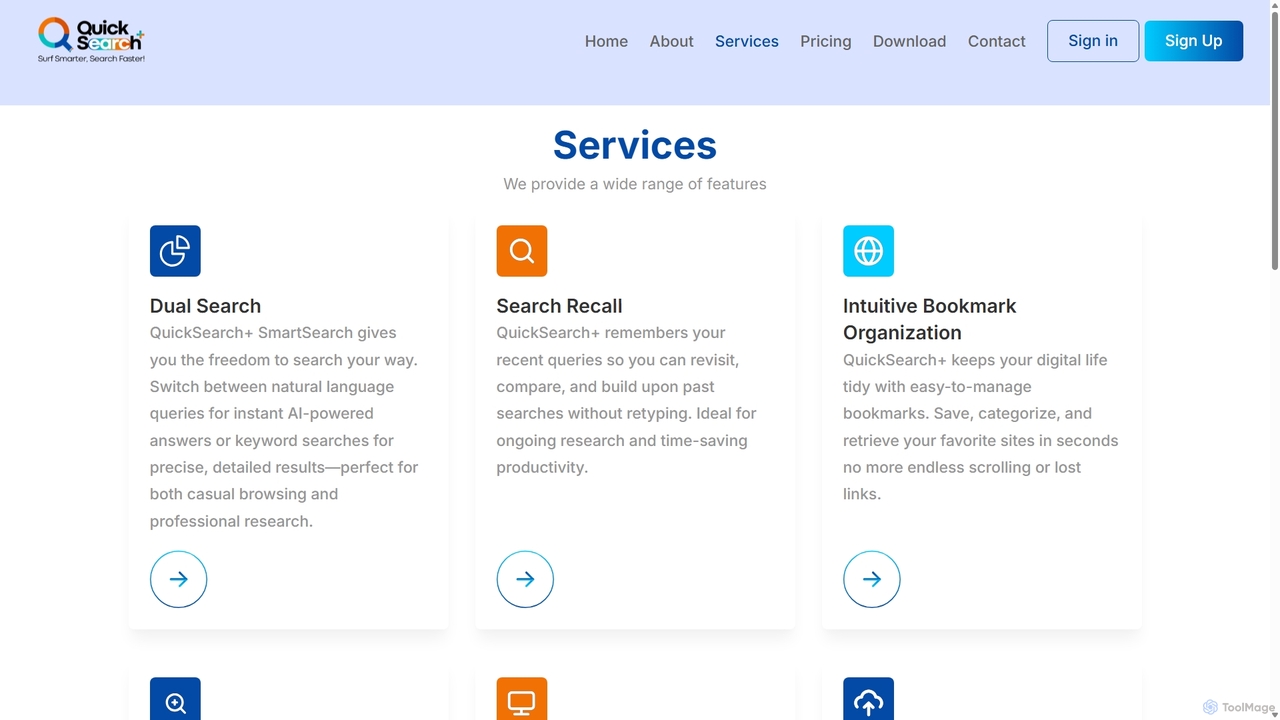Open Search Recall arrow button
The width and height of the screenshot is (1280, 720).
coord(525,579)
